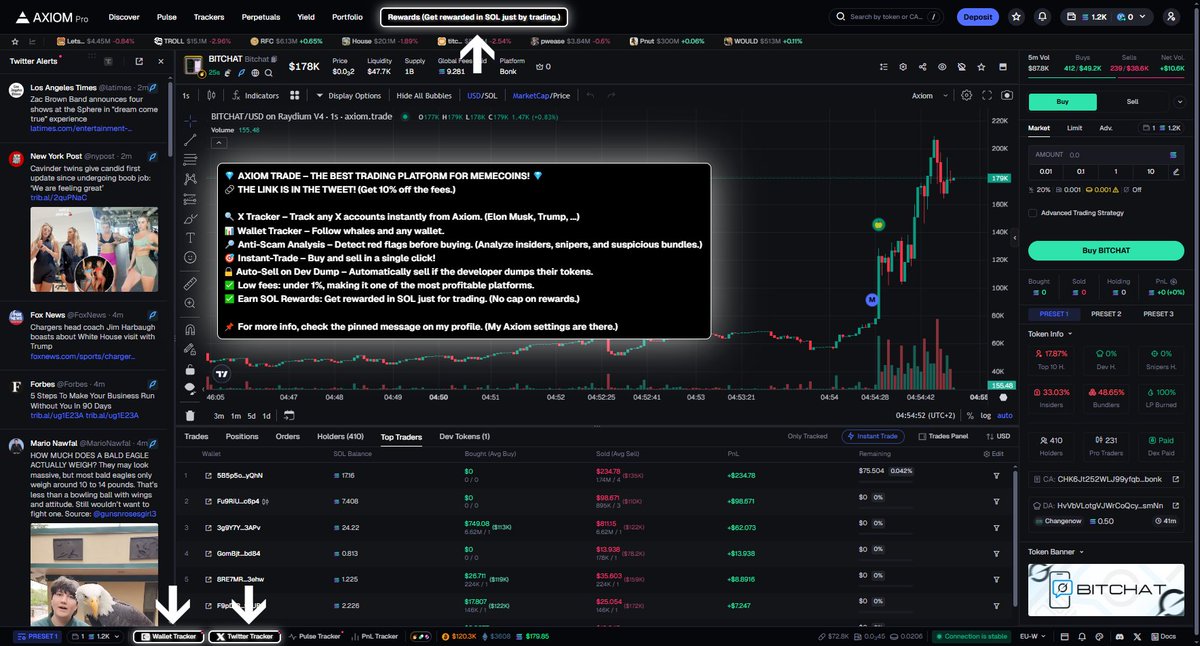1200x646 pixels.
Task: Toggle auto scale on the chart
Action: 1005,415
